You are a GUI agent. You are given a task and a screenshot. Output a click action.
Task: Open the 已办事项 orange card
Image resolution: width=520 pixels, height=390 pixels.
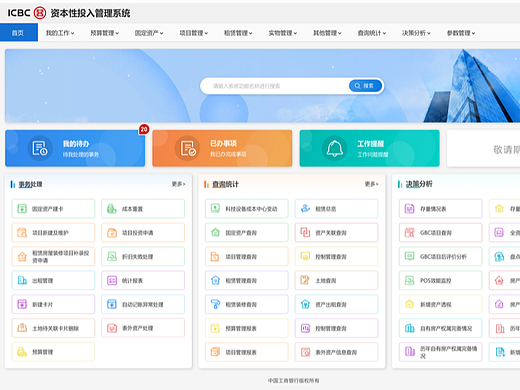click(222, 148)
